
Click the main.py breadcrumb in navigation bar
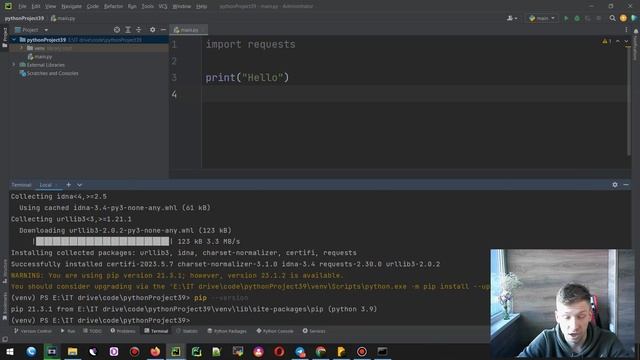(x=63, y=18)
